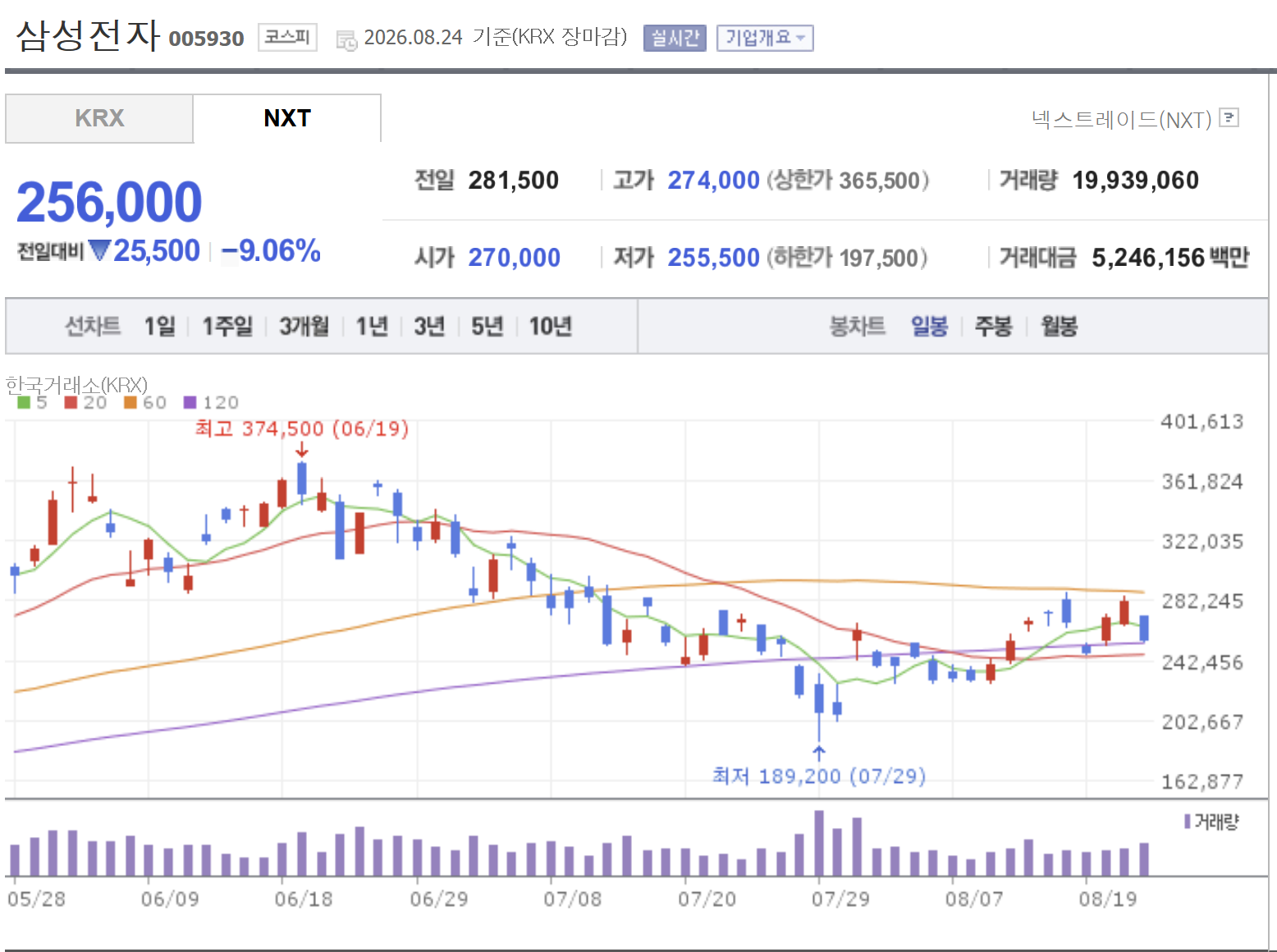Click the 07/29 date label on the axis
Image resolution: width=1277 pixels, height=952 pixels.
pyautogui.click(x=840, y=899)
